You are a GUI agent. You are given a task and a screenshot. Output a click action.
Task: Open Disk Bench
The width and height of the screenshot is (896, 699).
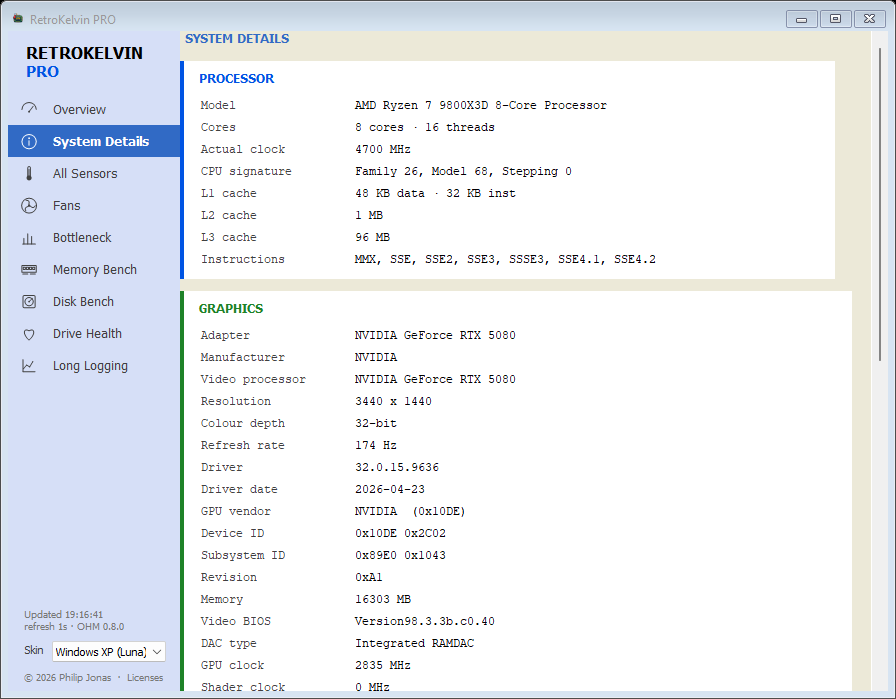click(x=94, y=301)
